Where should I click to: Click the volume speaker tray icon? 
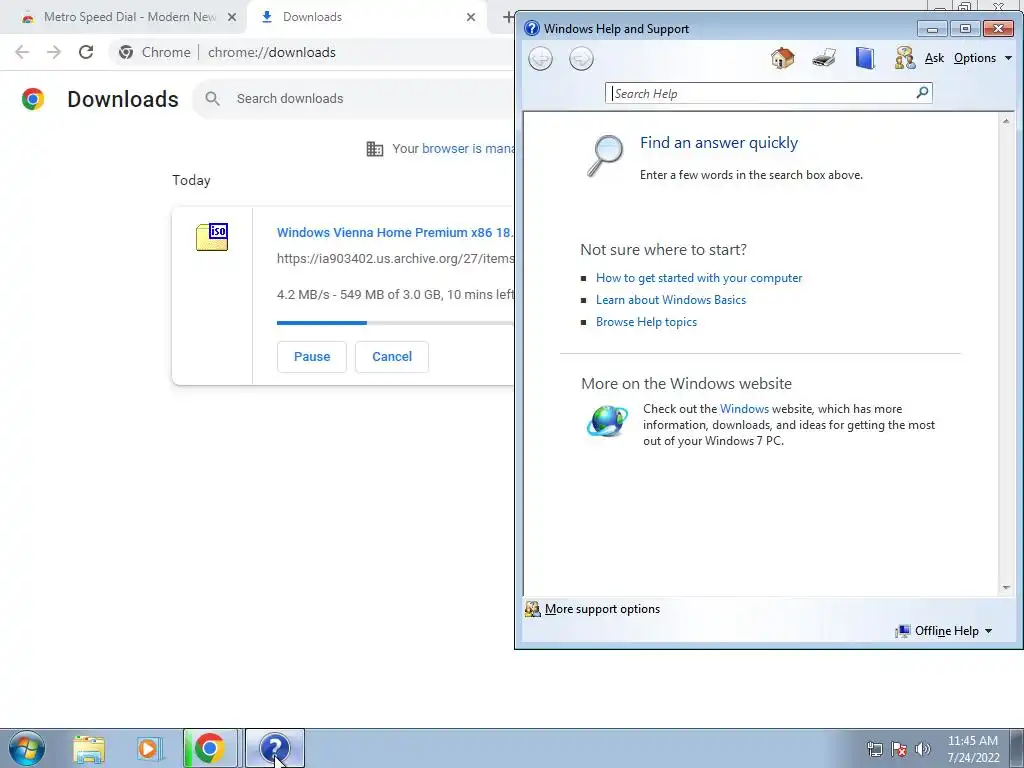tap(923, 749)
